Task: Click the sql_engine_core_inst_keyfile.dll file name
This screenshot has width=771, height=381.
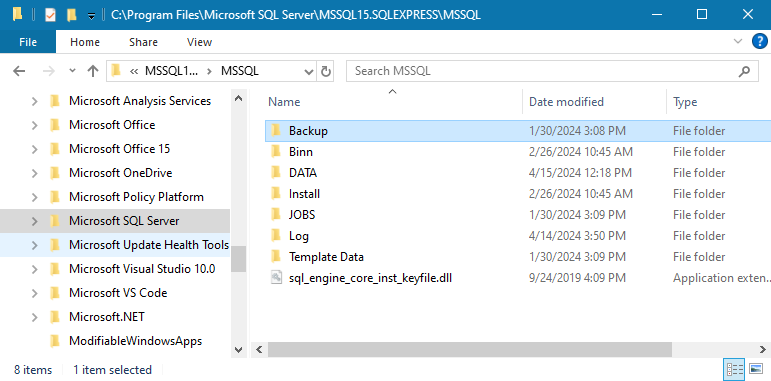Action: click(x=370, y=278)
